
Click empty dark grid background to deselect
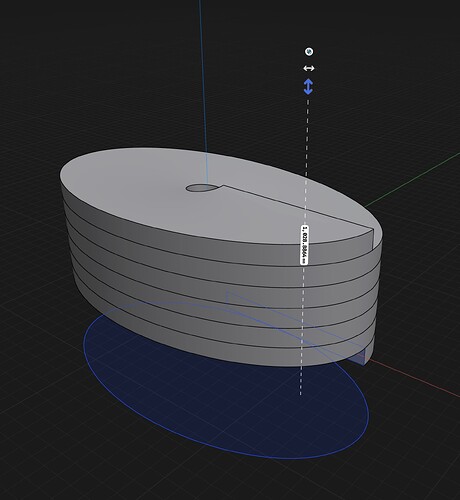[x=83, y=83]
